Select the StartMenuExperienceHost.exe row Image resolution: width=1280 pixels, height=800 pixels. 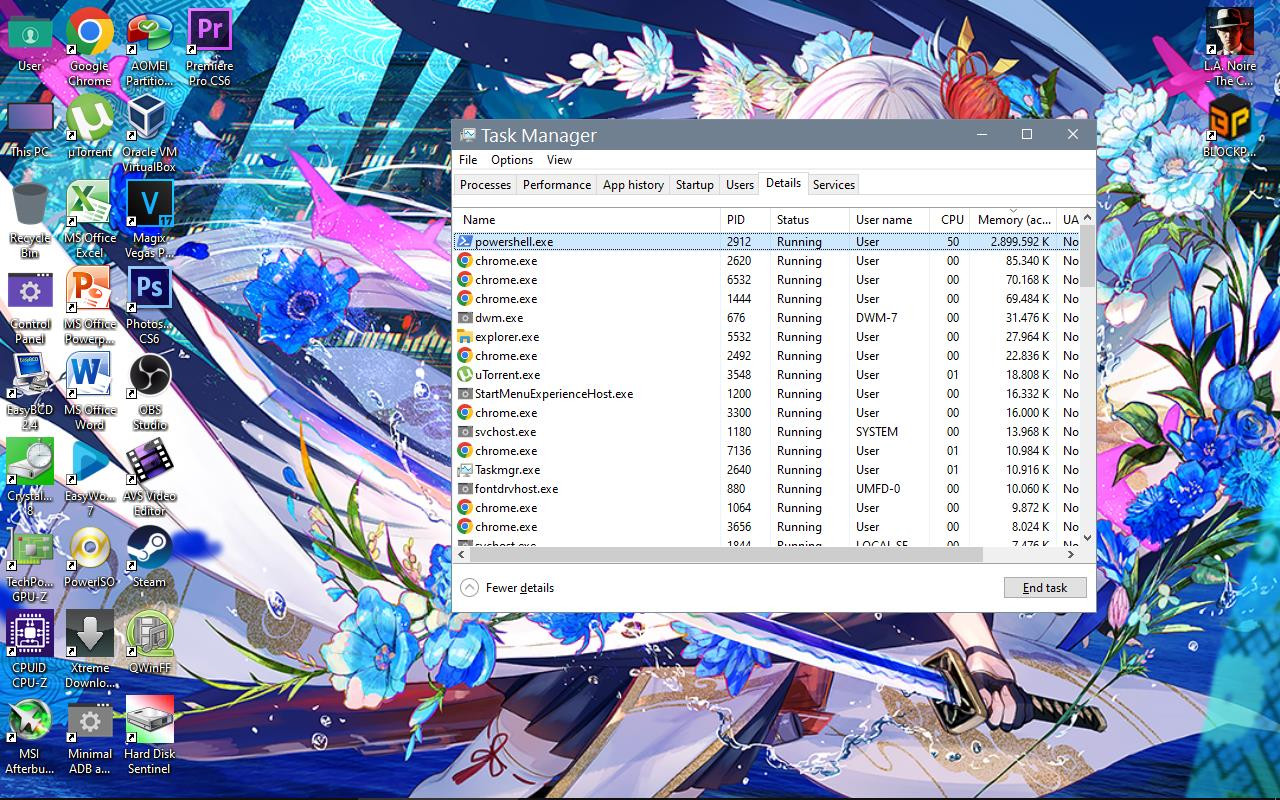click(767, 394)
